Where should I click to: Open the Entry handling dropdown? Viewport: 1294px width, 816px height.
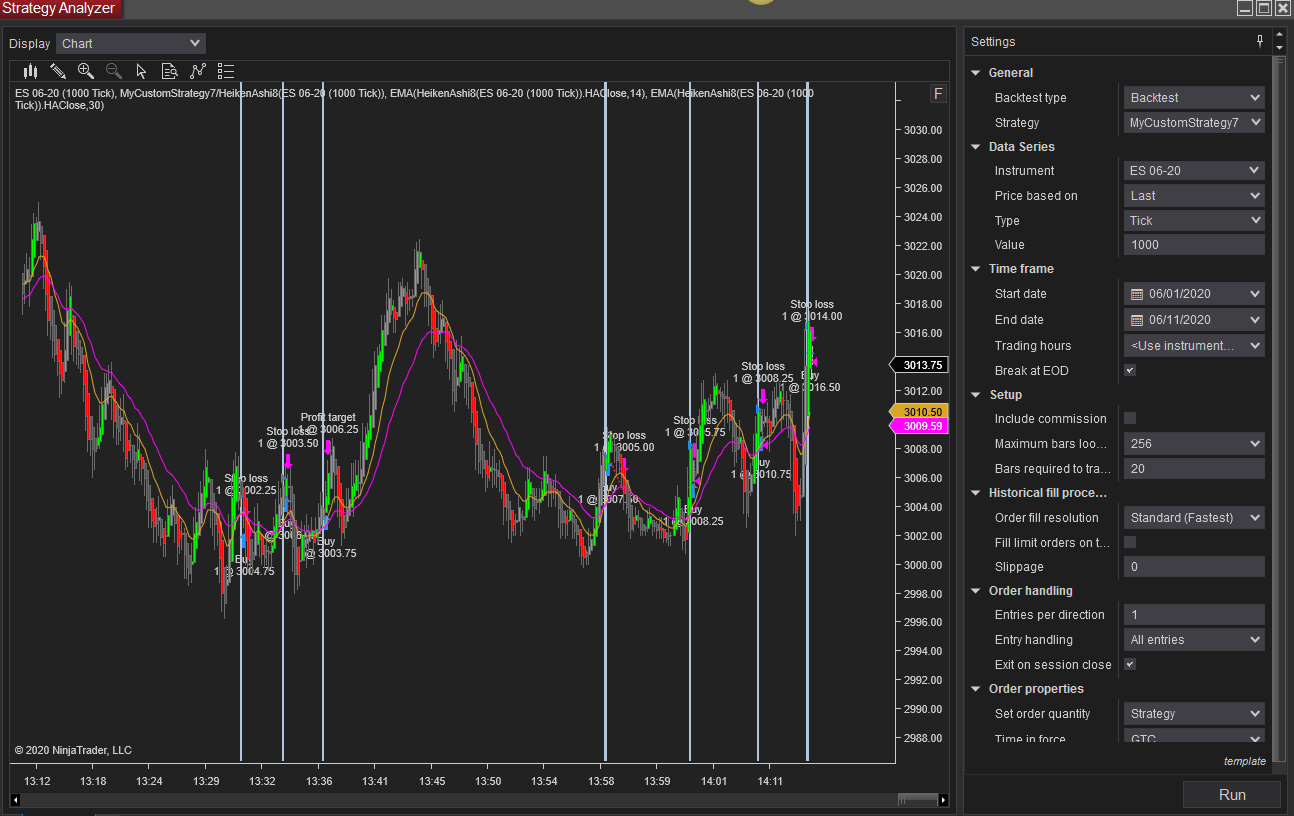point(1195,640)
